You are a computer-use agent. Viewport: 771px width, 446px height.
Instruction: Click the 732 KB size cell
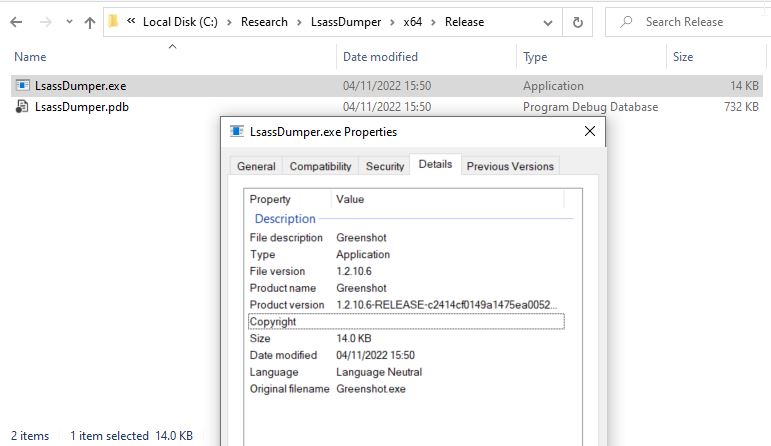pos(741,107)
